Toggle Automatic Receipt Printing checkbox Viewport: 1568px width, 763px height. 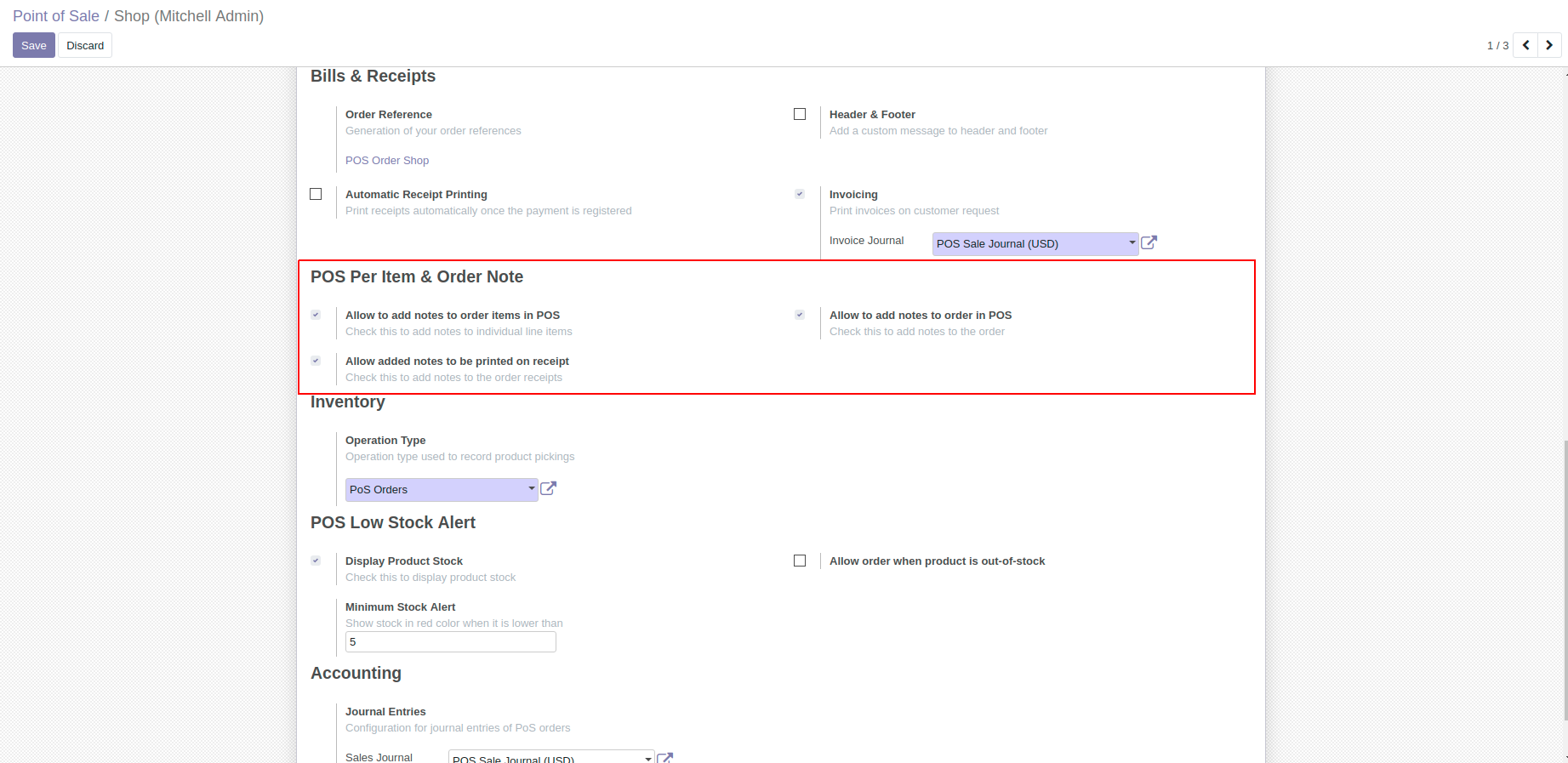pyautogui.click(x=316, y=194)
